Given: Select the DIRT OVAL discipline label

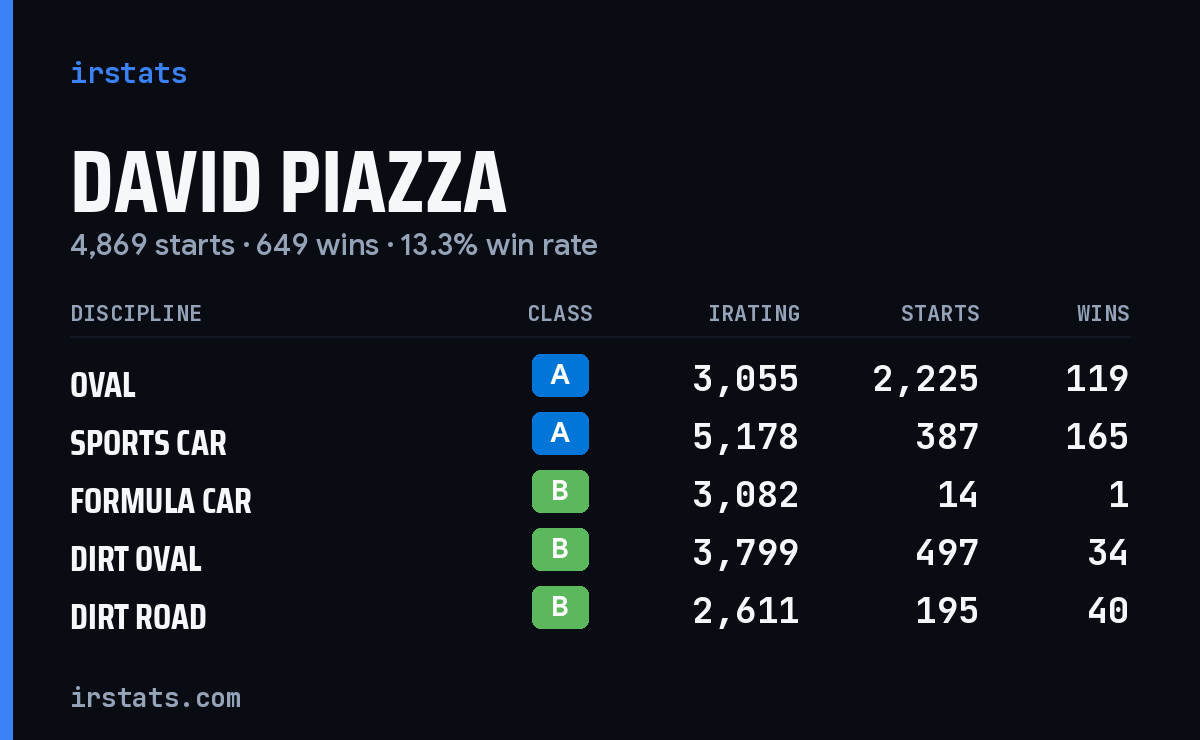Looking at the screenshot, I should pyautogui.click(x=136, y=559).
